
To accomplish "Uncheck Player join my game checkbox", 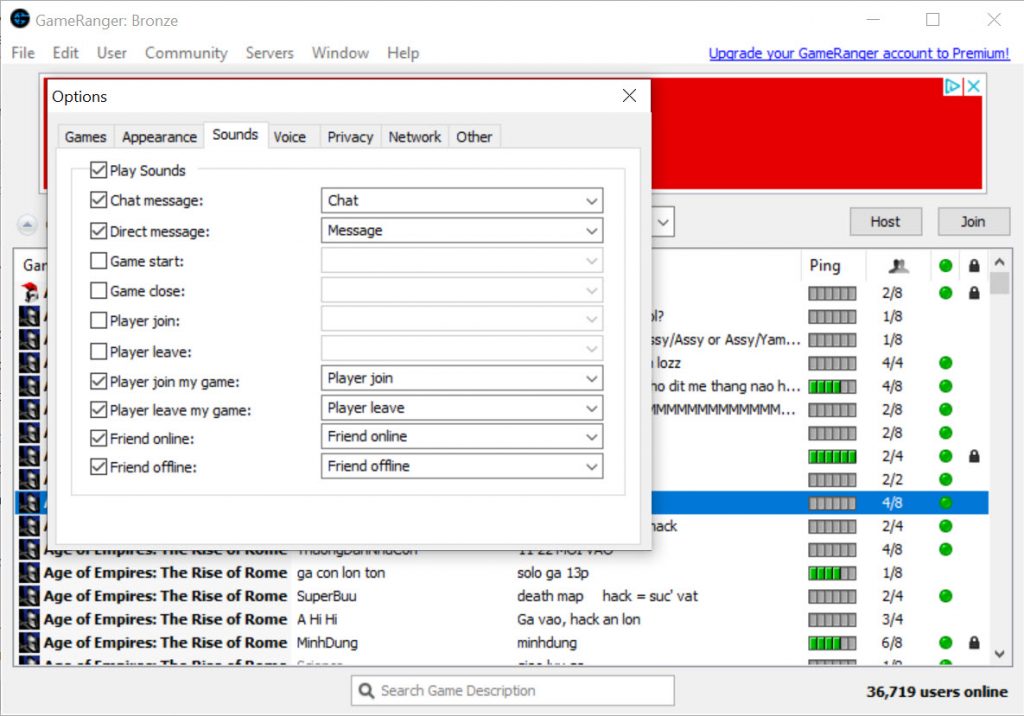I will click(99, 381).
